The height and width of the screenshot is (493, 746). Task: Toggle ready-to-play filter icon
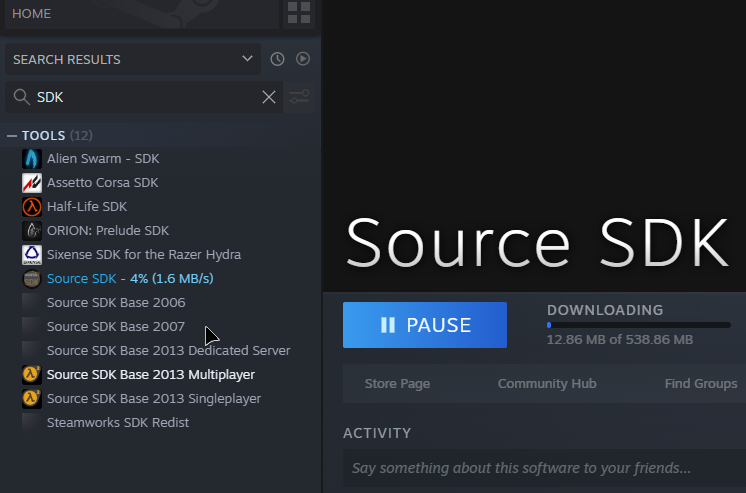pyautogui.click(x=303, y=59)
